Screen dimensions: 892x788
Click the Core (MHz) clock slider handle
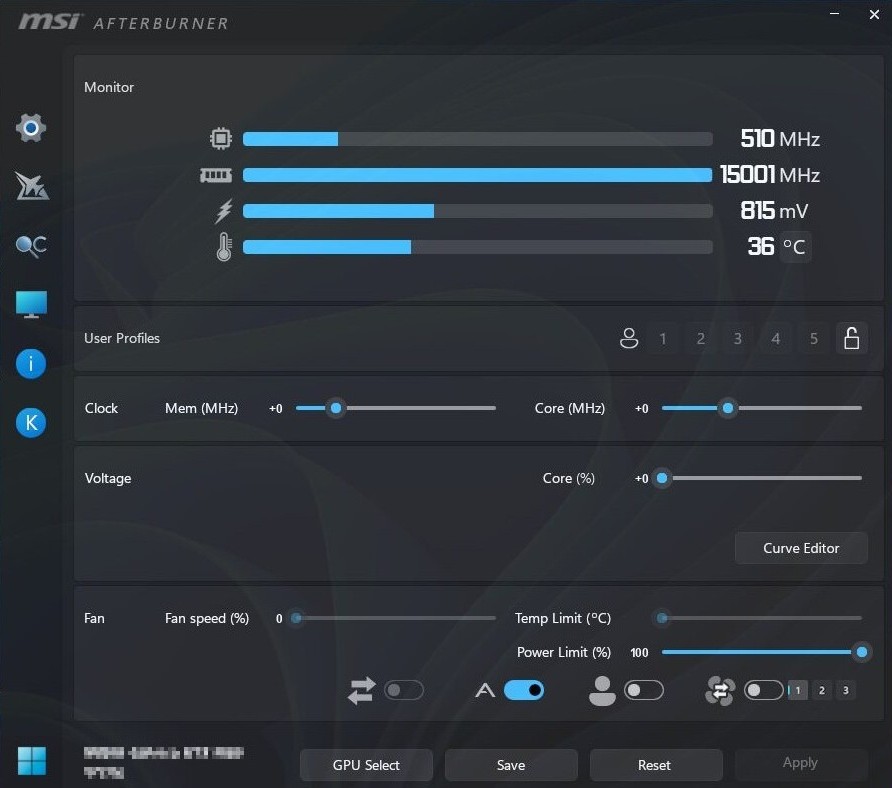(728, 408)
